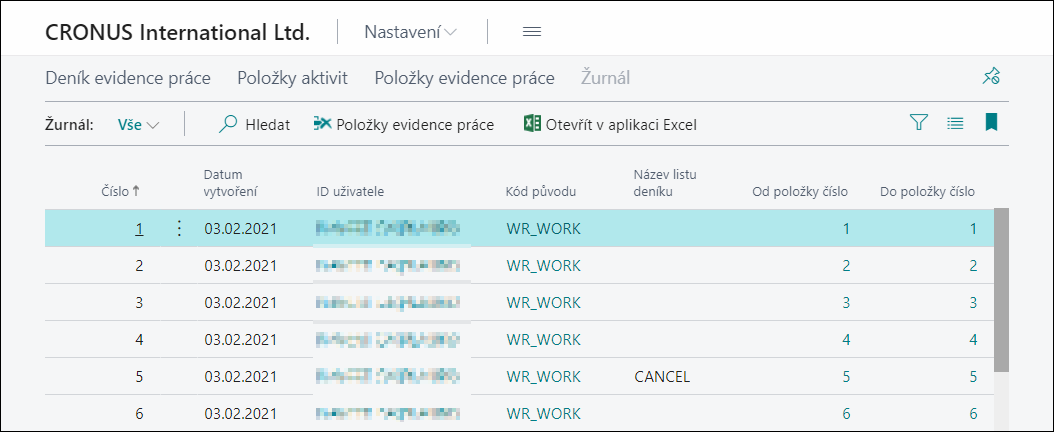Open row 1 three-dot context menu
Screen dimensions: 1054x432
click(x=180, y=228)
